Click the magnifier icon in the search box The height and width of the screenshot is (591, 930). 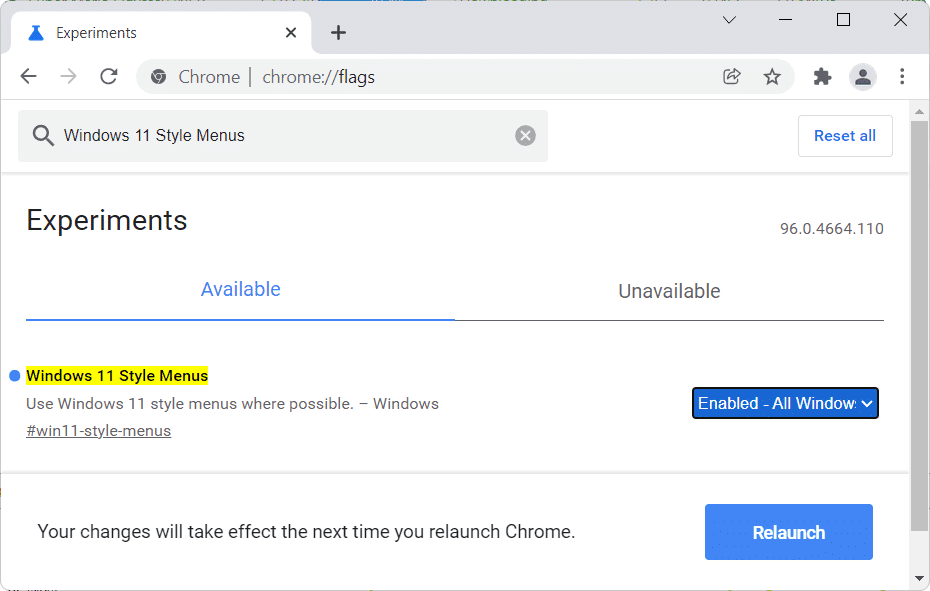43,136
